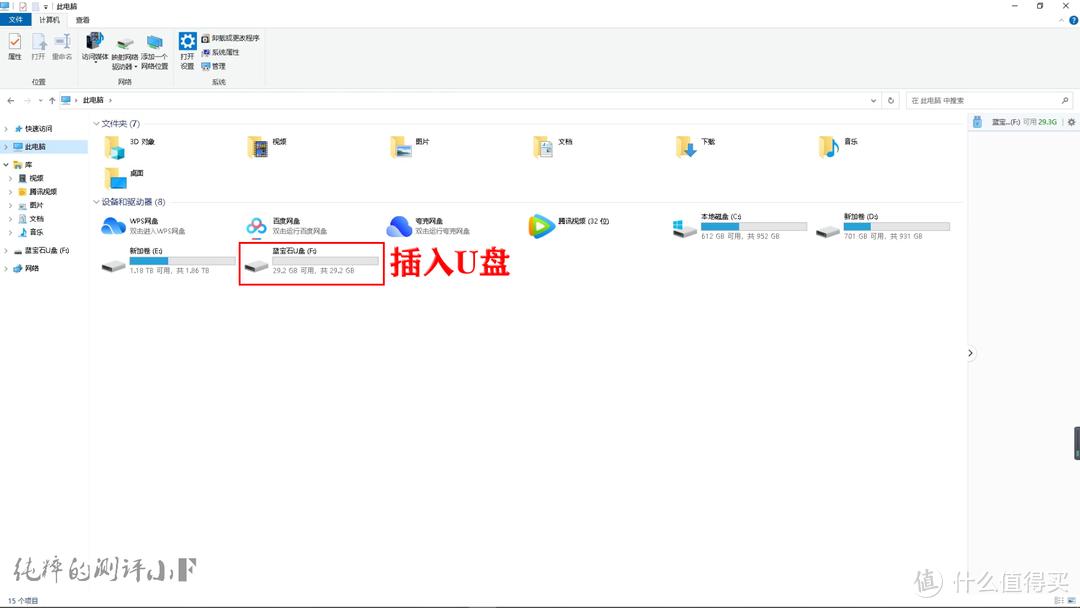The height and width of the screenshot is (608, 1080).
Task: Open recent locations dropdown arrow
Action: coord(40,101)
